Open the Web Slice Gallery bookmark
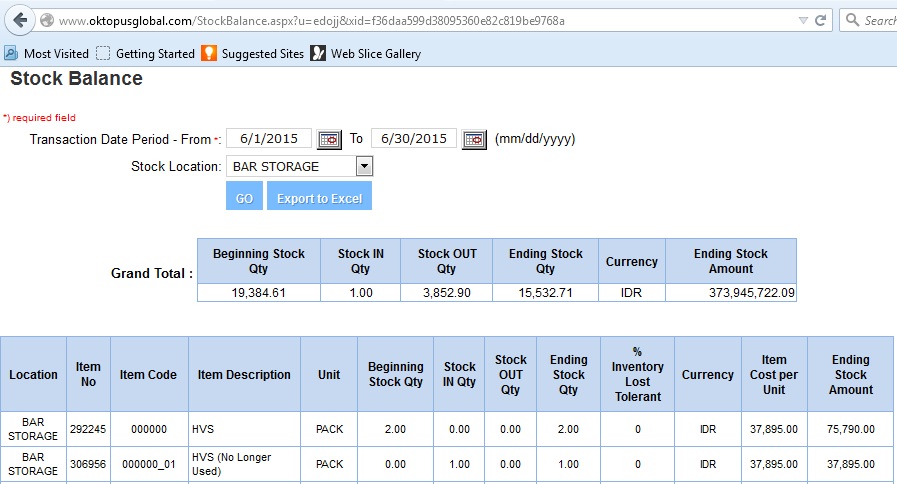This screenshot has height=484, width=897. point(365,53)
